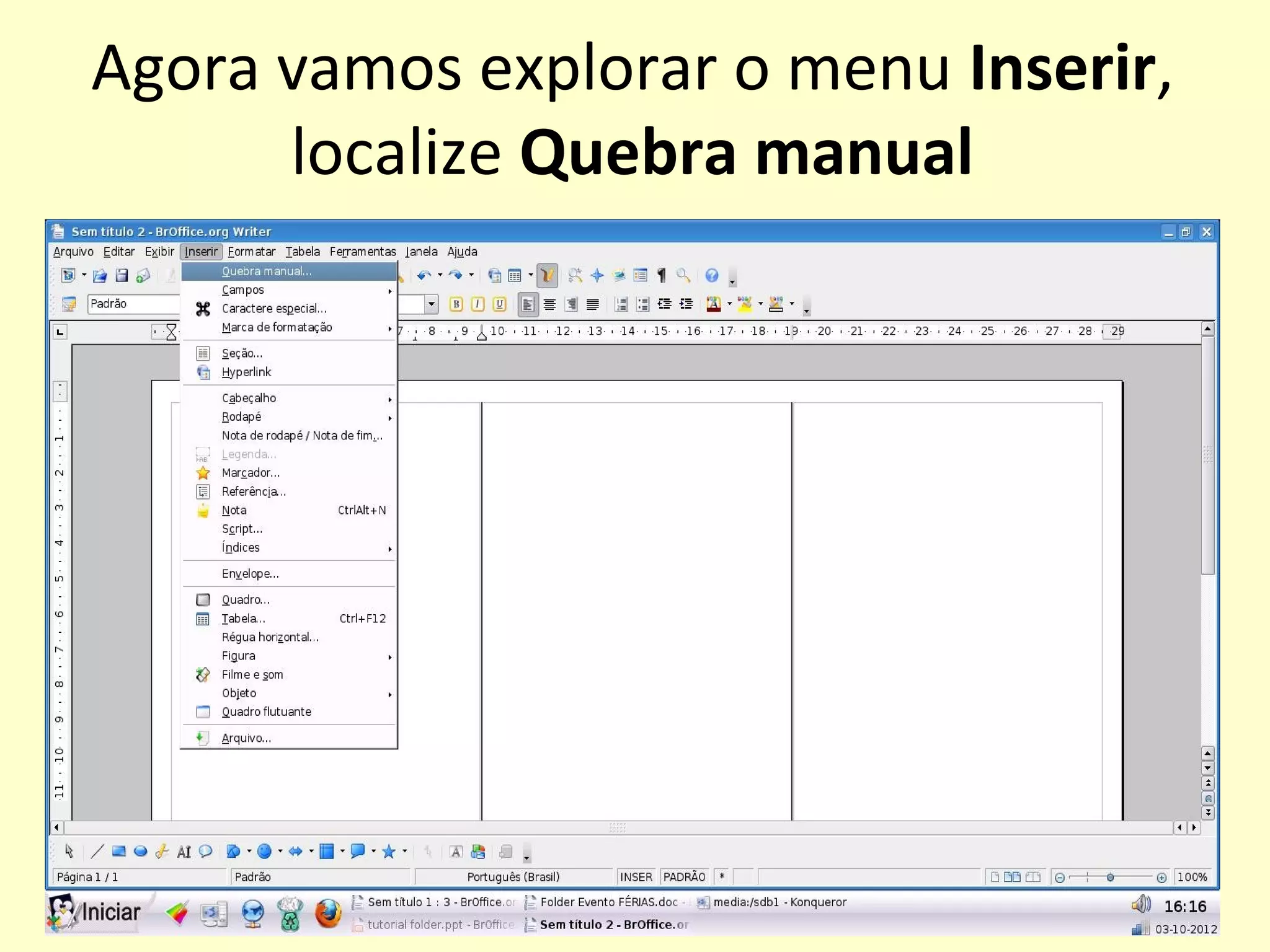Viewport: 1270px width, 952px height.
Task: Select the Rectangle drawing tool
Action: click(118, 852)
